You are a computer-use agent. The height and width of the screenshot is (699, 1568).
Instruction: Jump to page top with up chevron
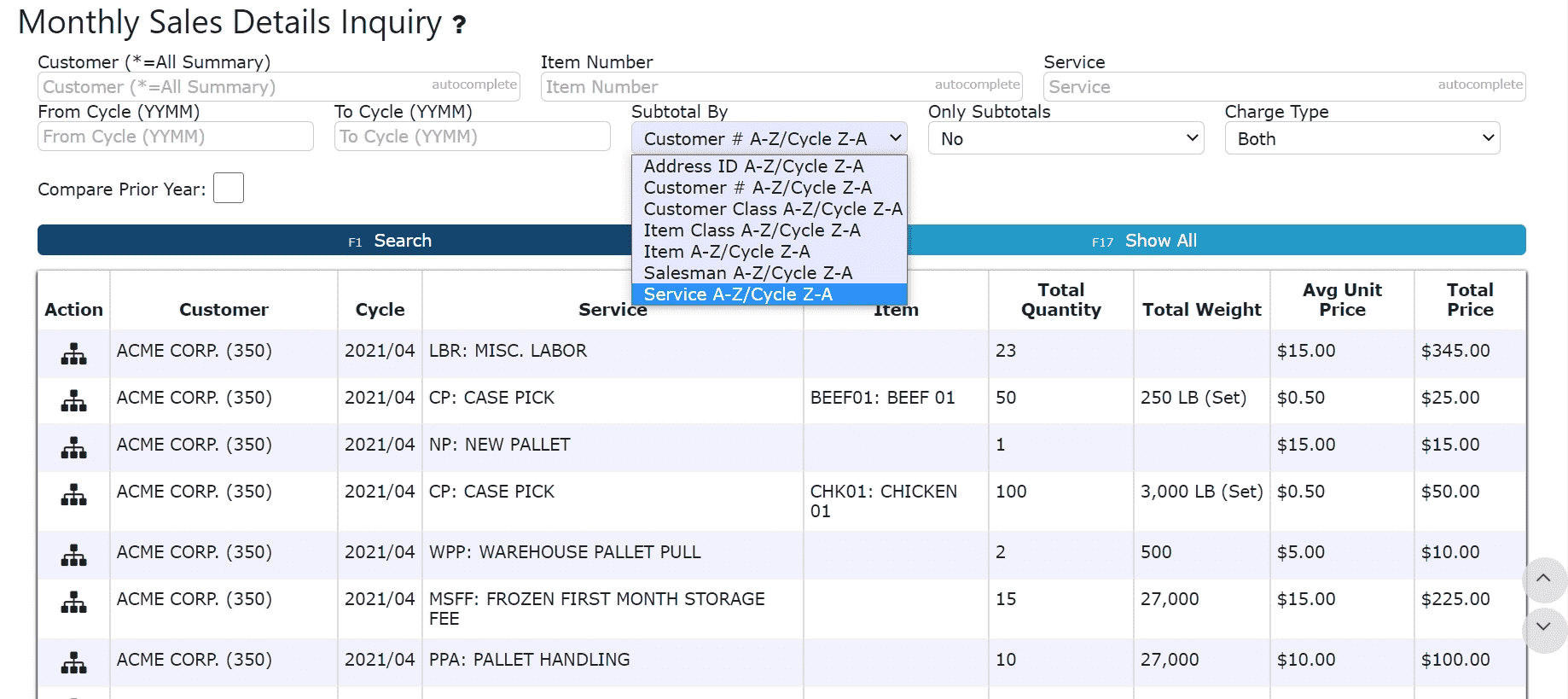(x=1543, y=580)
